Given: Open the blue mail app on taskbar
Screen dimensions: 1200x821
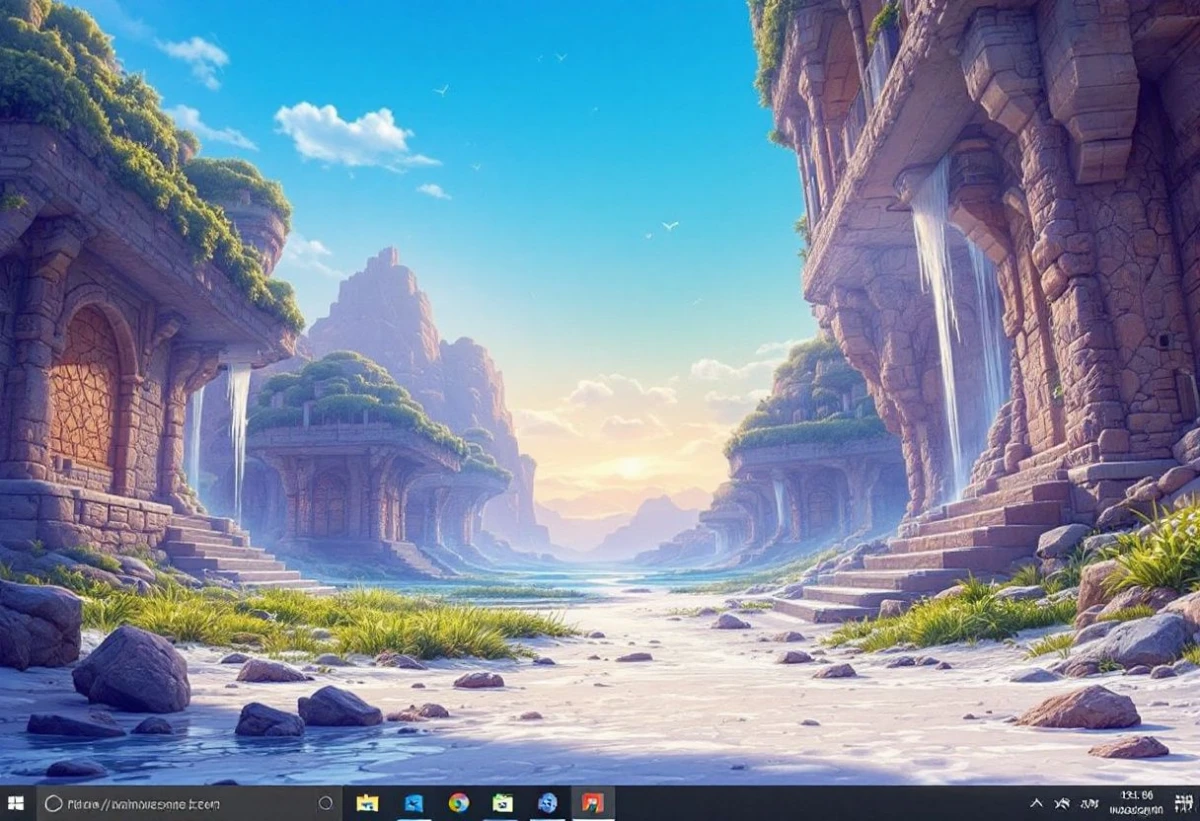Looking at the screenshot, I should (413, 803).
